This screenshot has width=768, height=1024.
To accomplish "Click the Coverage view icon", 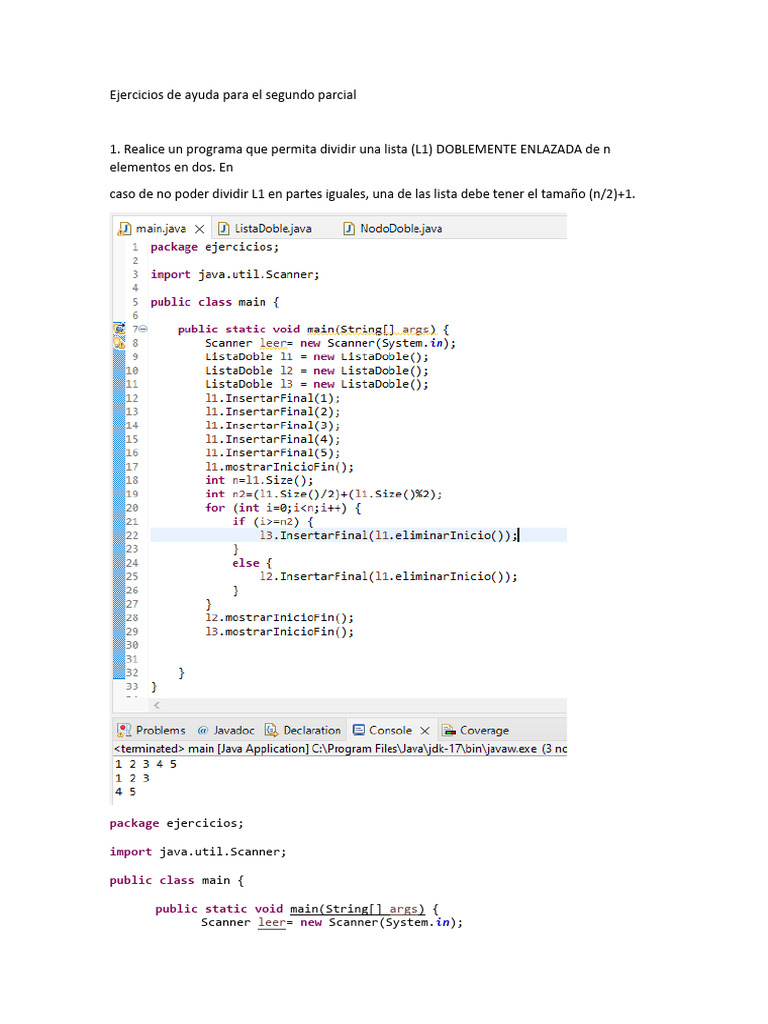I will pyautogui.click(x=449, y=731).
